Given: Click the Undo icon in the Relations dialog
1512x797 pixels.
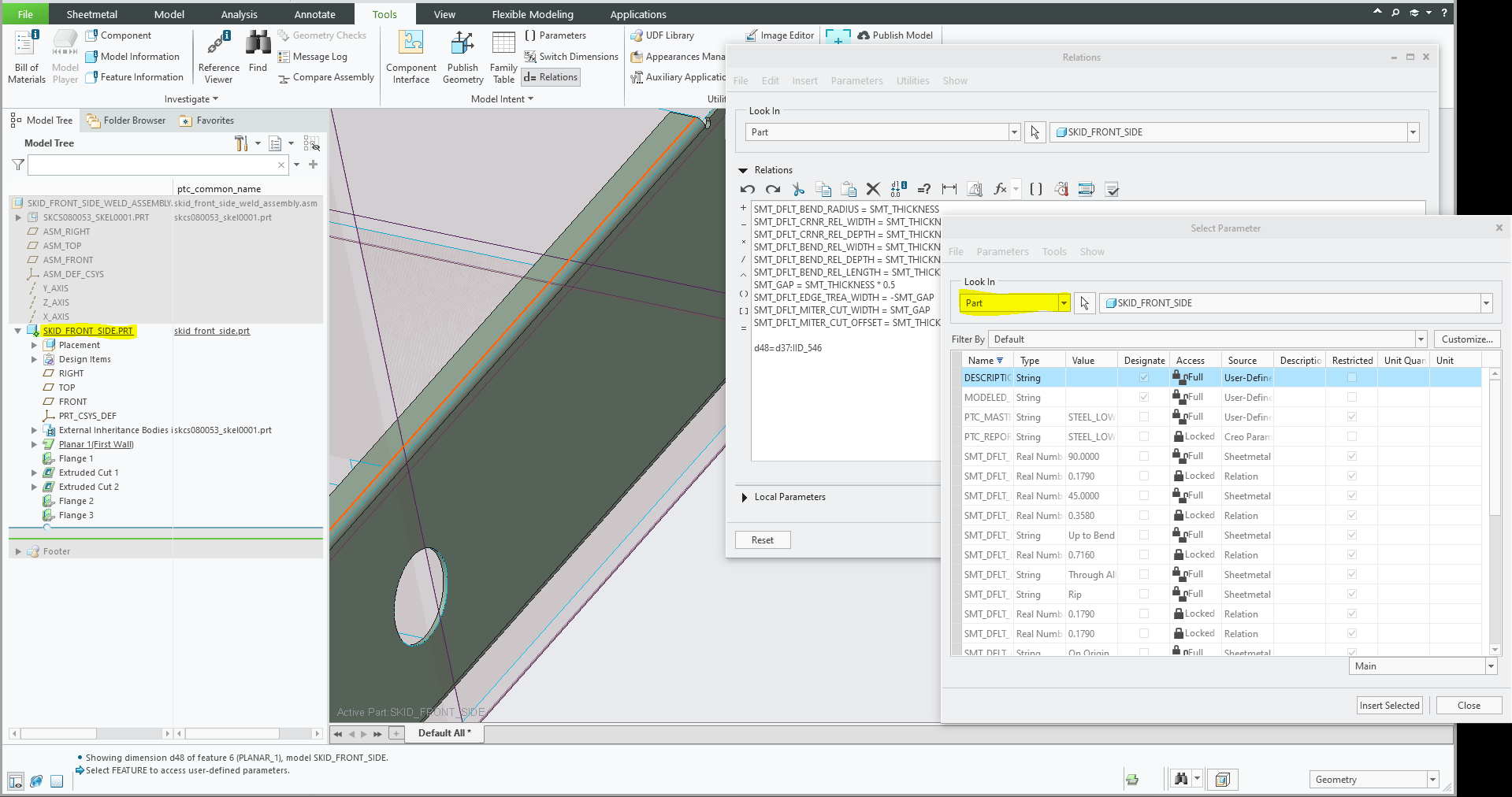Looking at the screenshot, I should [x=746, y=189].
